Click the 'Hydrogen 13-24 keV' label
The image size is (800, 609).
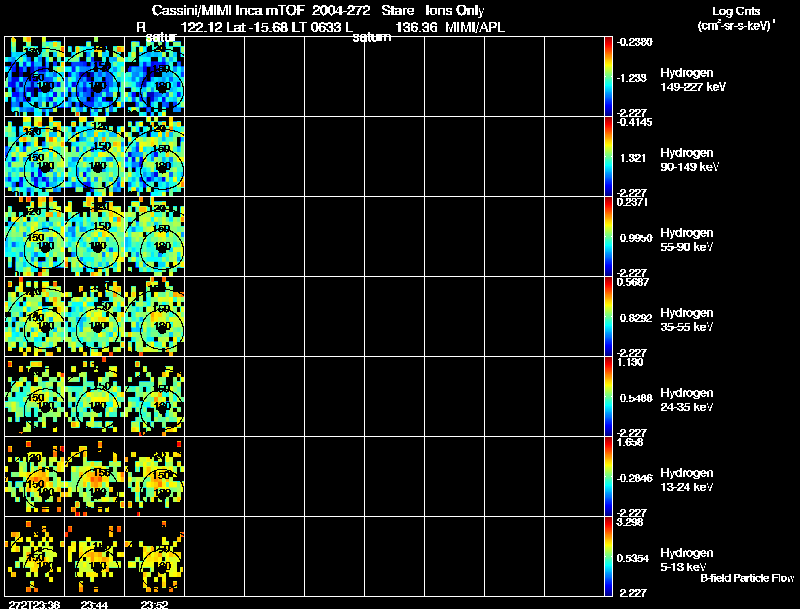coord(687,480)
